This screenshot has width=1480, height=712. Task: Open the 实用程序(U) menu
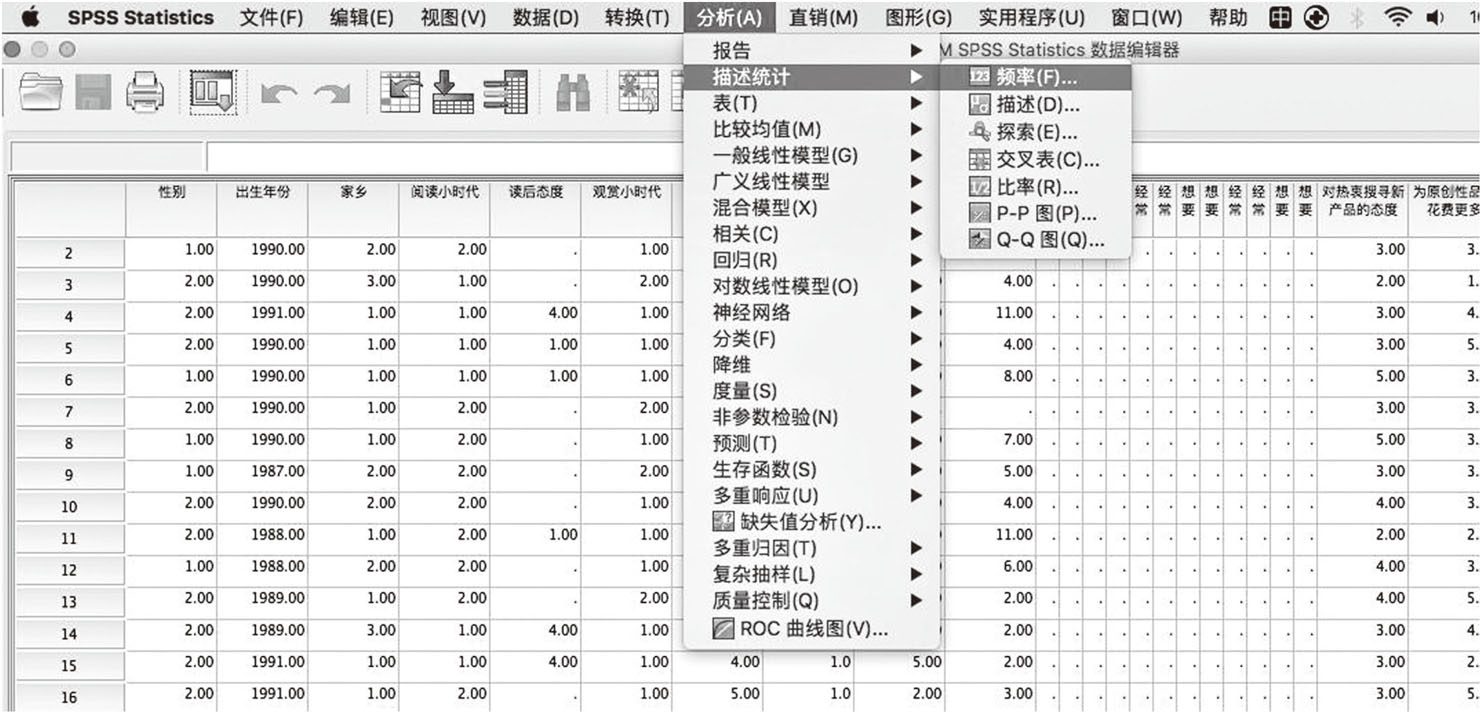click(1031, 17)
